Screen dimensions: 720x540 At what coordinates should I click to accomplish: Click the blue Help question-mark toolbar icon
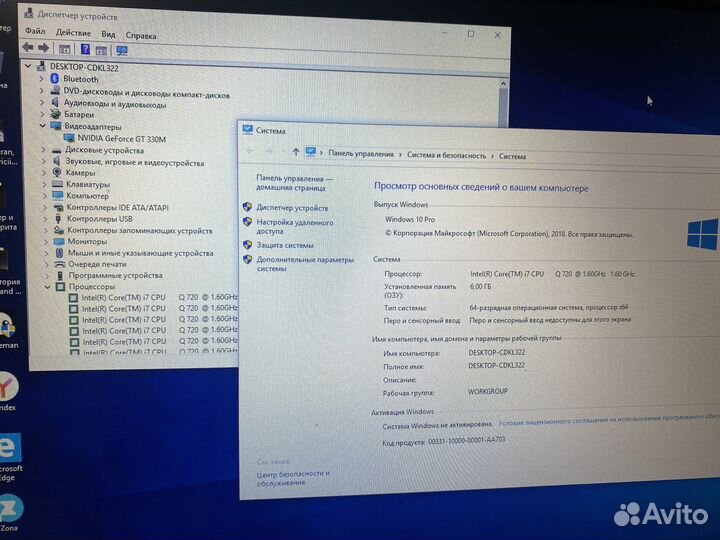click(x=85, y=49)
